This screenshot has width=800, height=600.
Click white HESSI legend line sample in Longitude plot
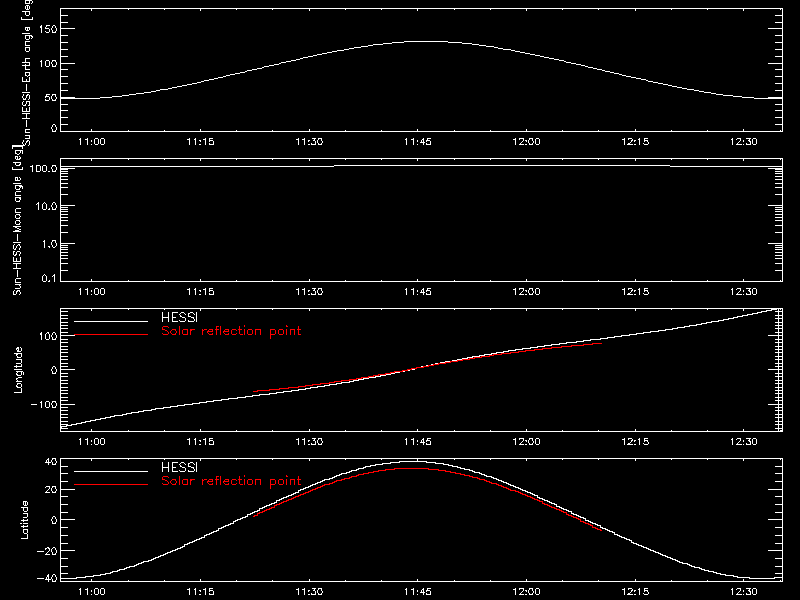click(111, 321)
